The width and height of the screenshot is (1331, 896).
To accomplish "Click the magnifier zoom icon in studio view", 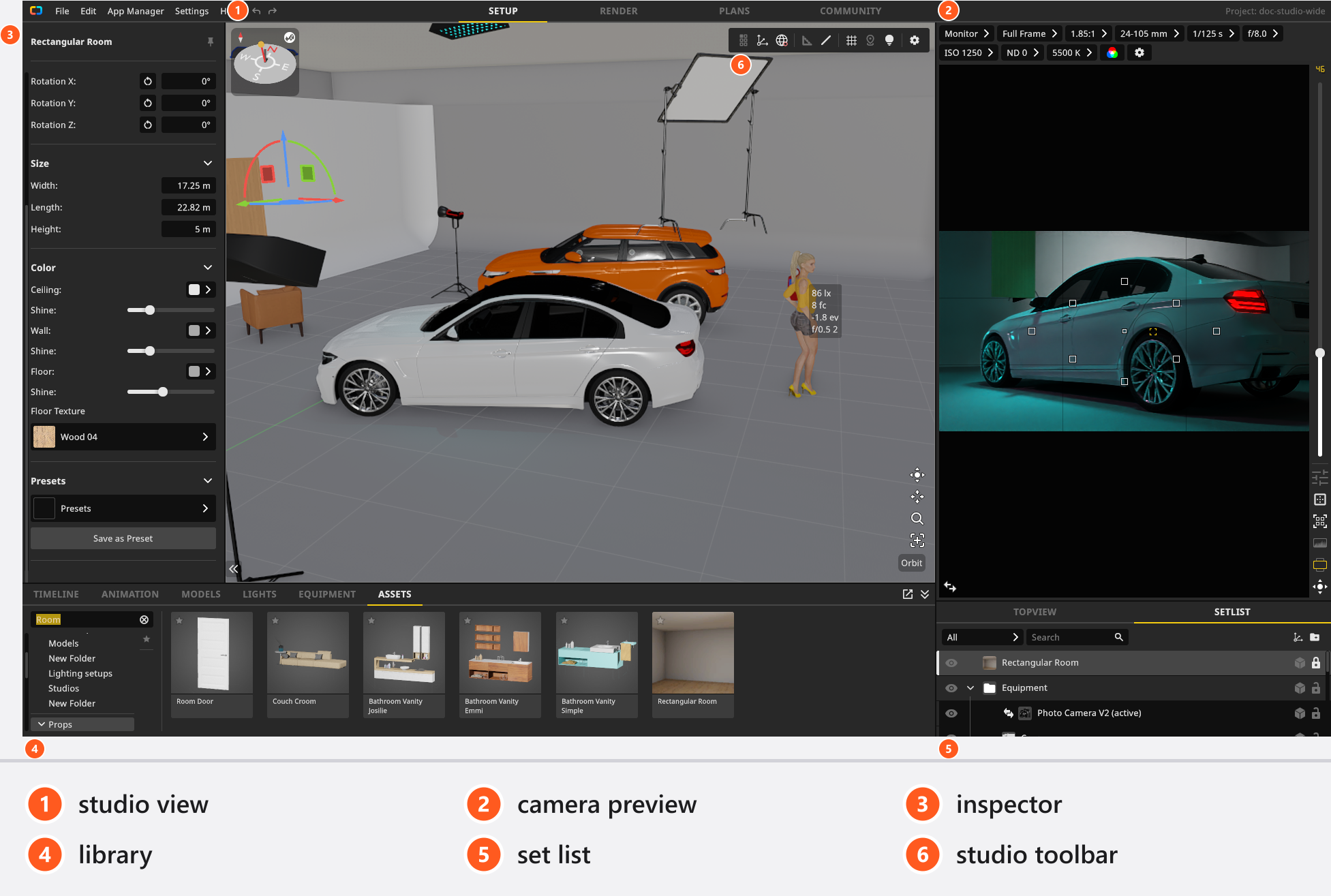I will coord(917,519).
